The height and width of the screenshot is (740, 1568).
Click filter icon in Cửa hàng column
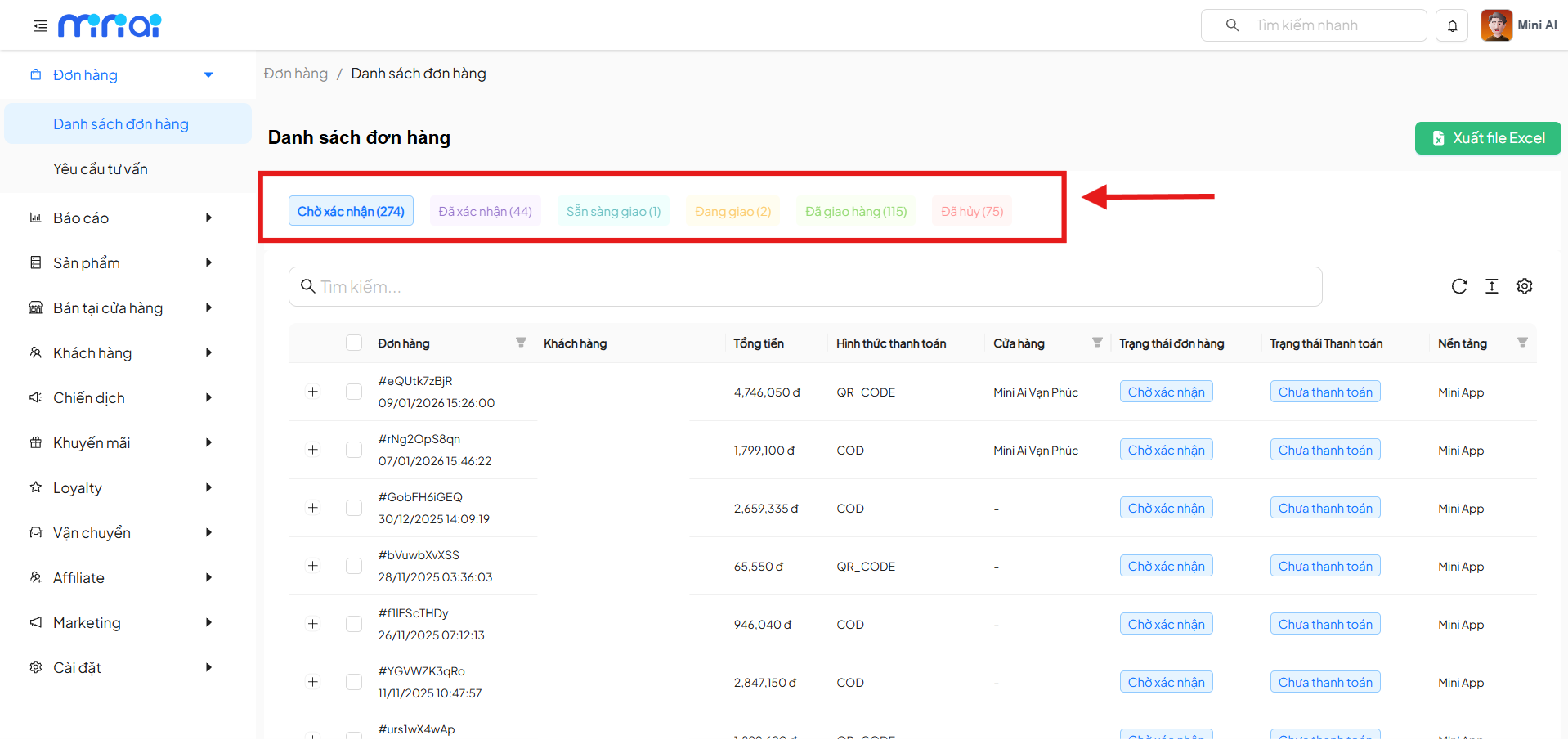point(1097,343)
